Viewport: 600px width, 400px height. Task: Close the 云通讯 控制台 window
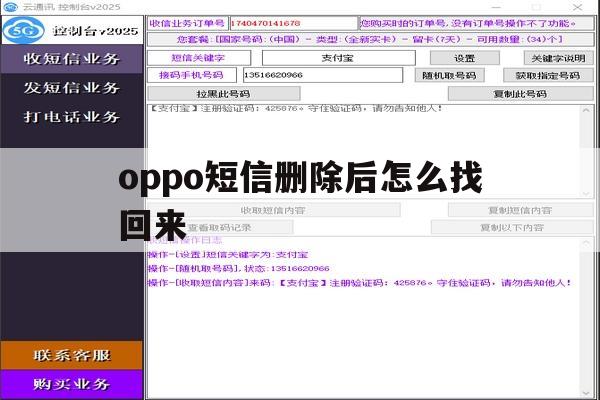tap(577, 7)
